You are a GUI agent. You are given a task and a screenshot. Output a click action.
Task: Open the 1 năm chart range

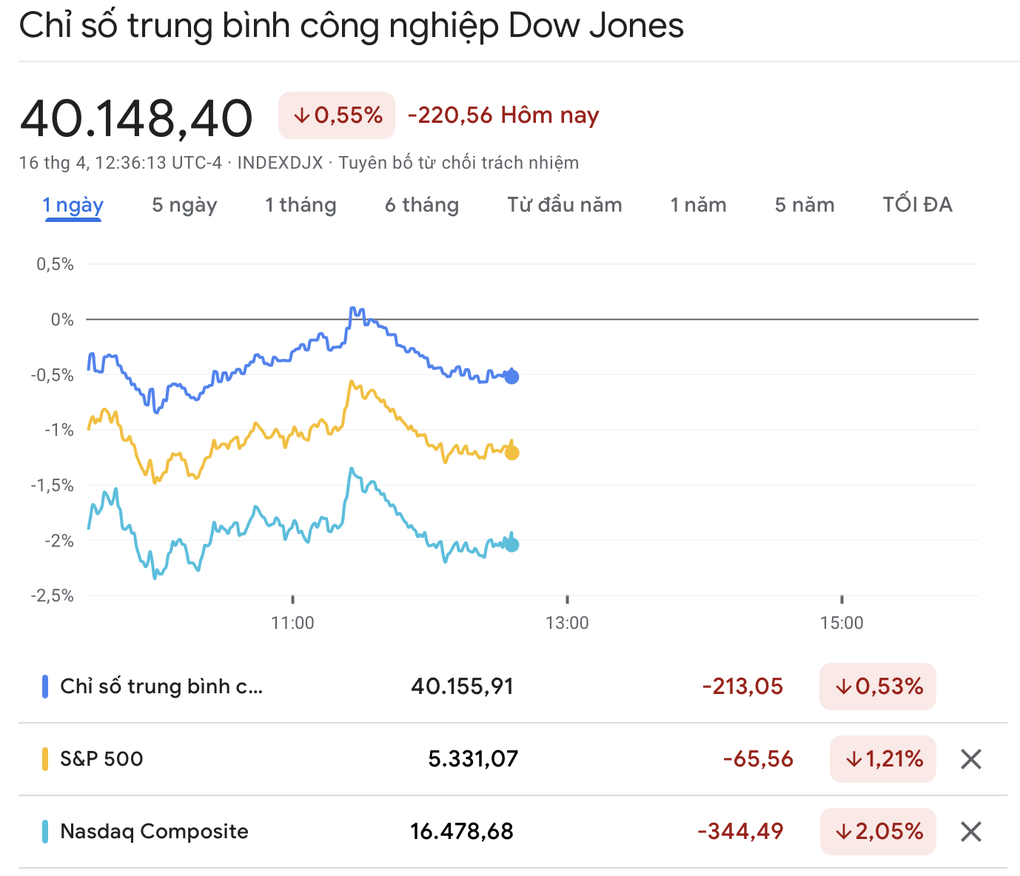pyautogui.click(x=698, y=205)
